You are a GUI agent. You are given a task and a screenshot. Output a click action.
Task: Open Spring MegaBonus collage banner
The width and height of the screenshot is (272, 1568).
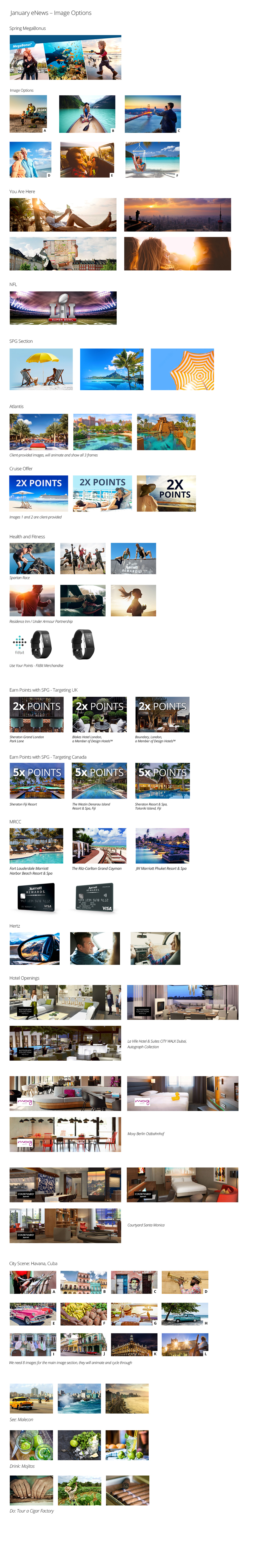click(x=65, y=57)
